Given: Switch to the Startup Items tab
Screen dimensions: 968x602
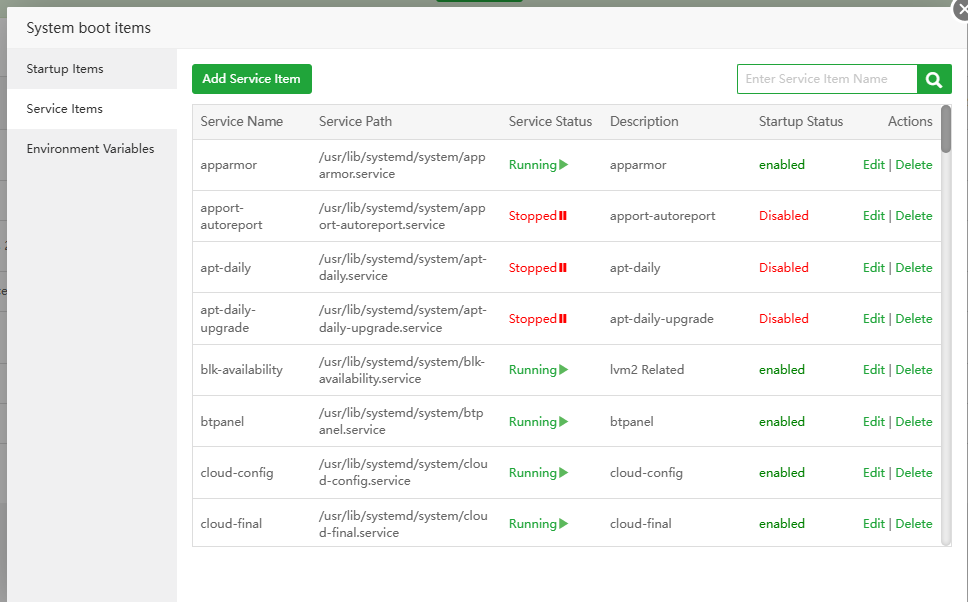Looking at the screenshot, I should (x=65, y=69).
